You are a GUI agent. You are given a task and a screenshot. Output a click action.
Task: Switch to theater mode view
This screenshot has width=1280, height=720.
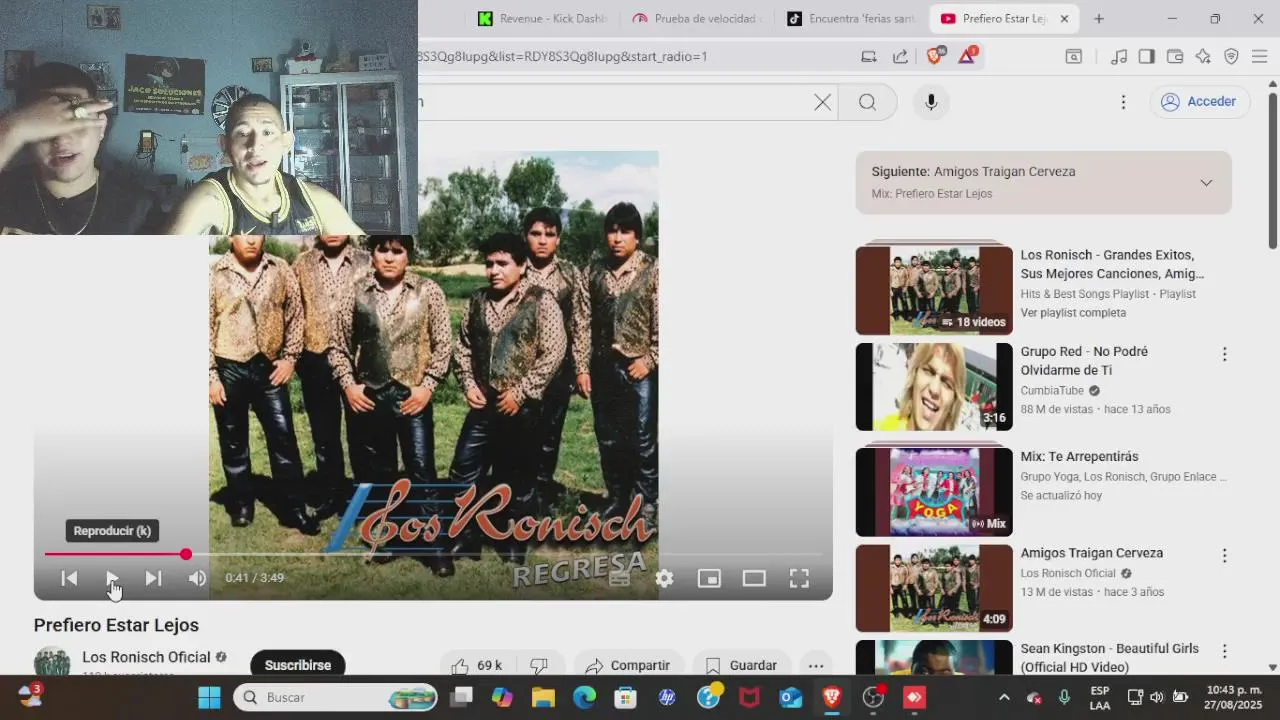coord(754,578)
